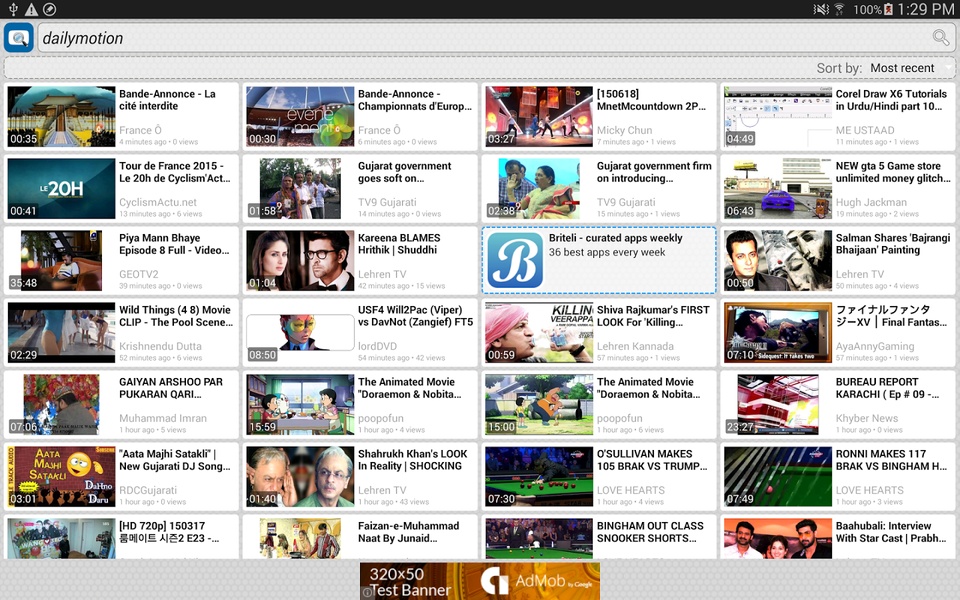The width and height of the screenshot is (960, 600).
Task: Open Doraemon & Nobita 15:00 thumbnail
Action: click(539, 404)
